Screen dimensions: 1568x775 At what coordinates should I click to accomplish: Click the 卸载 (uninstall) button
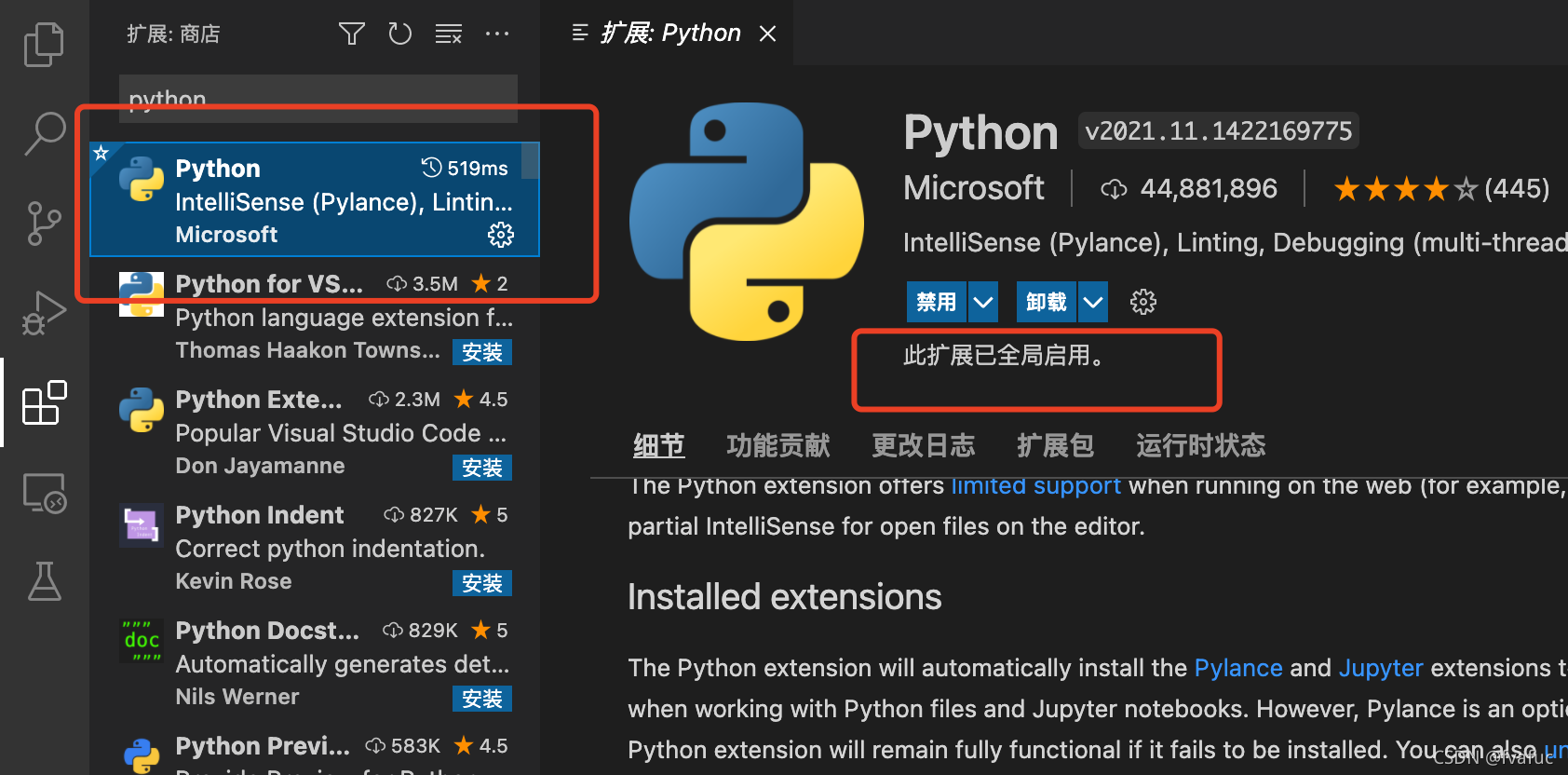(1046, 302)
